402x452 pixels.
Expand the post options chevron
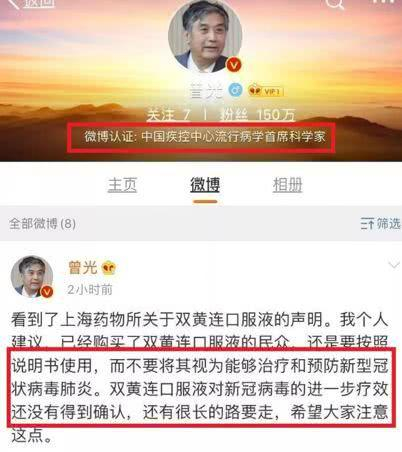tap(394, 265)
